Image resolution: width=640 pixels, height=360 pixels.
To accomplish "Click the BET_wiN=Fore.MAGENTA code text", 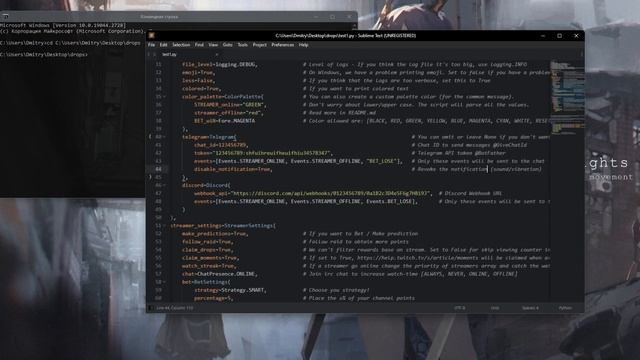I will [224, 121].
